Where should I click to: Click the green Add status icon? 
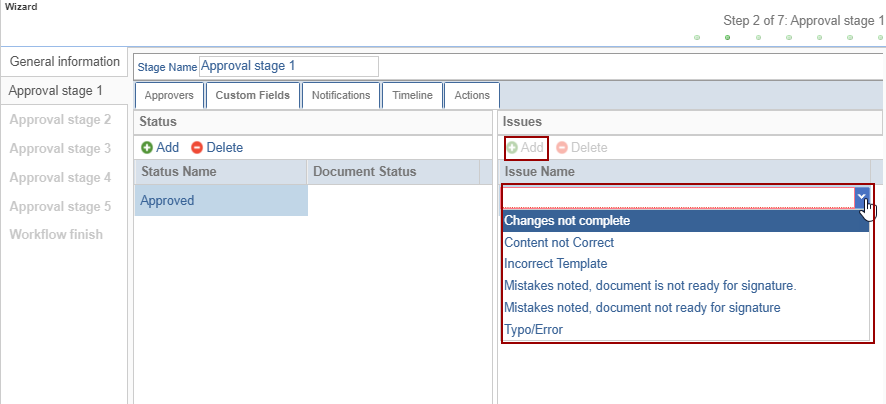point(147,147)
